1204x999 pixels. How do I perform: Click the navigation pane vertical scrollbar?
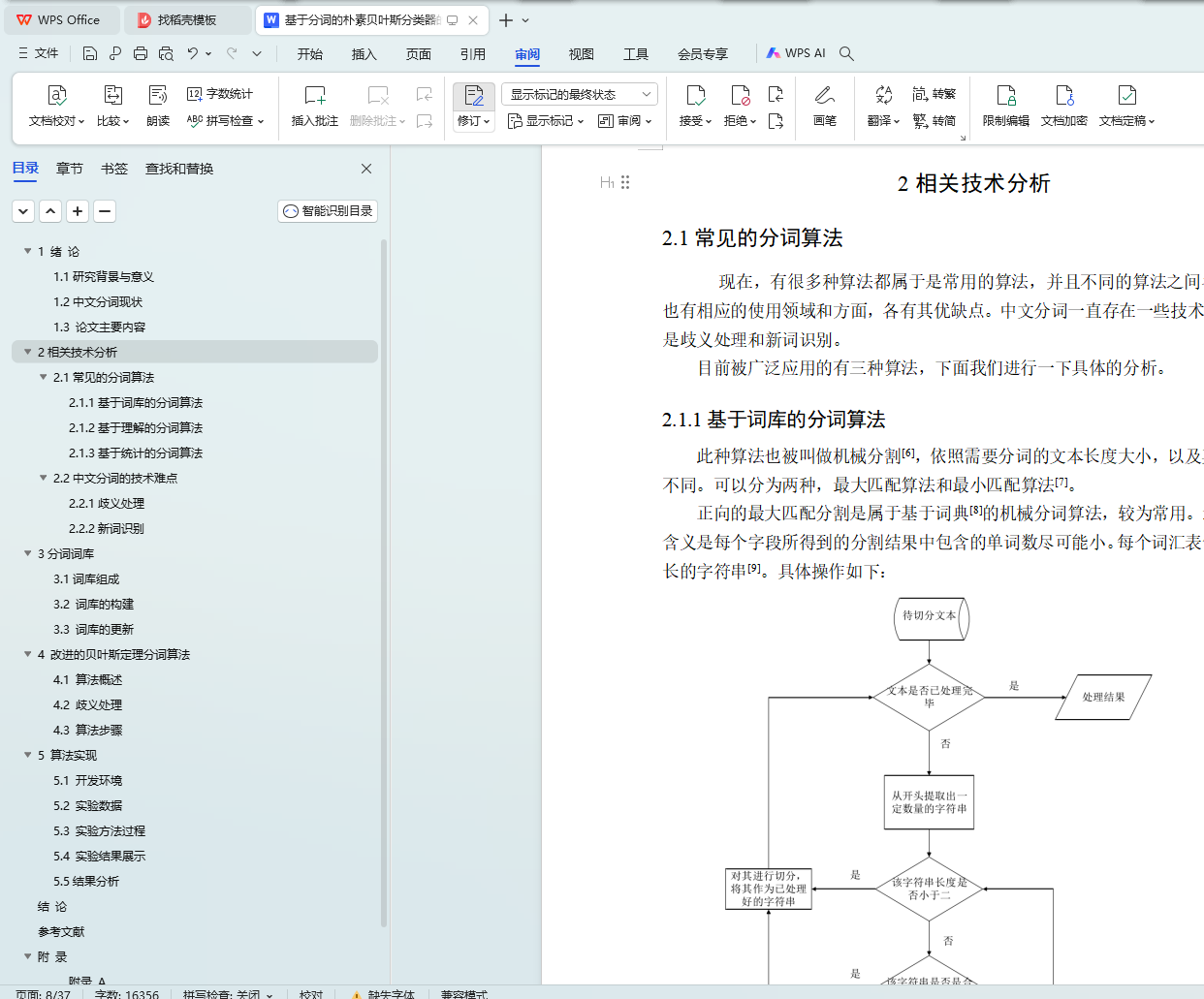384,581
